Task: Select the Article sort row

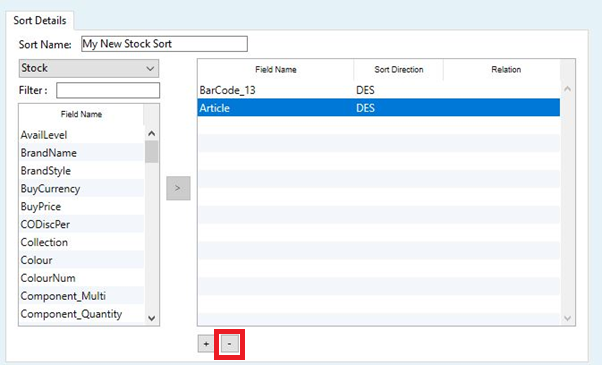Action: tap(379, 107)
